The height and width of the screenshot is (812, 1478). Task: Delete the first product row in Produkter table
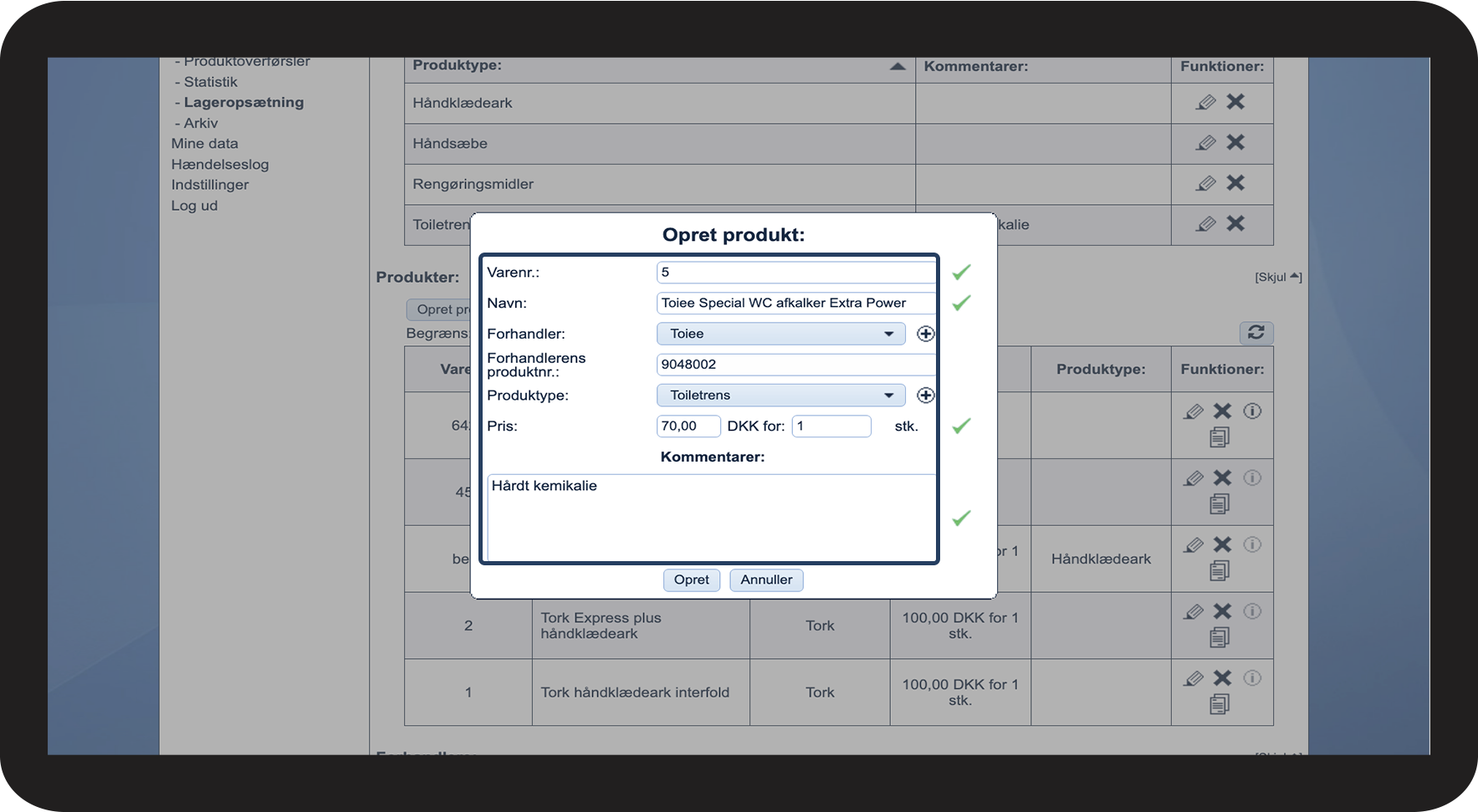(x=1223, y=411)
